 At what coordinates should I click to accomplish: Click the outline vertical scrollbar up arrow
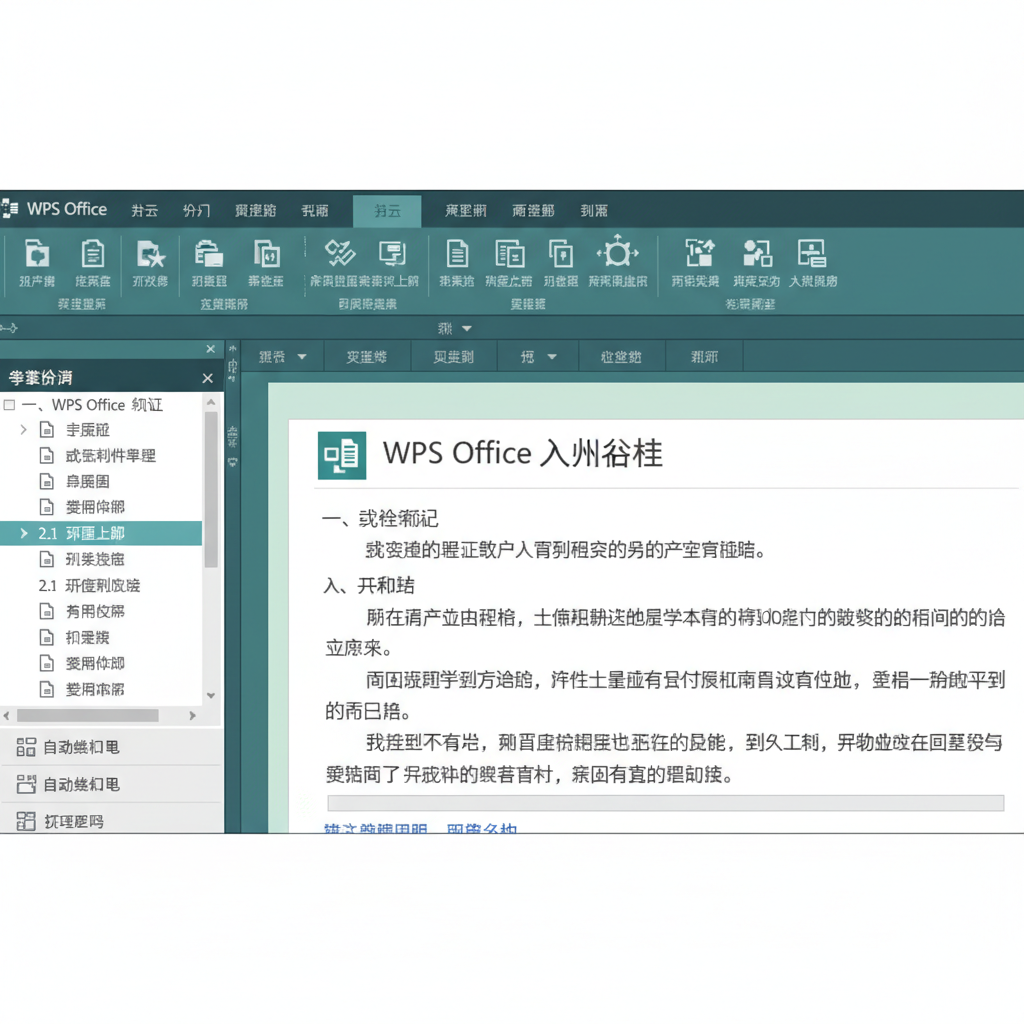coord(211,403)
